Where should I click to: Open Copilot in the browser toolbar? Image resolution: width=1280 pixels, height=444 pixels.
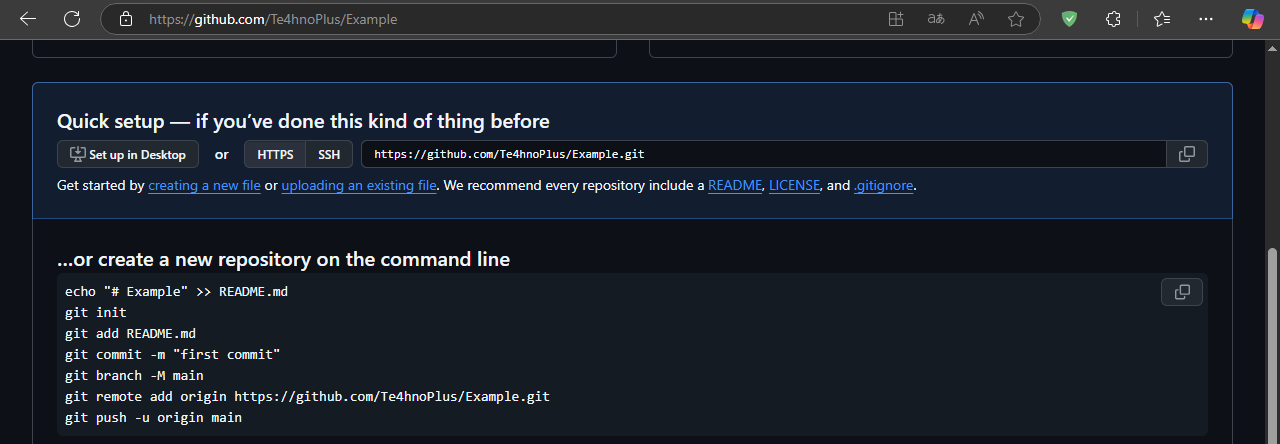pyautogui.click(x=1253, y=19)
